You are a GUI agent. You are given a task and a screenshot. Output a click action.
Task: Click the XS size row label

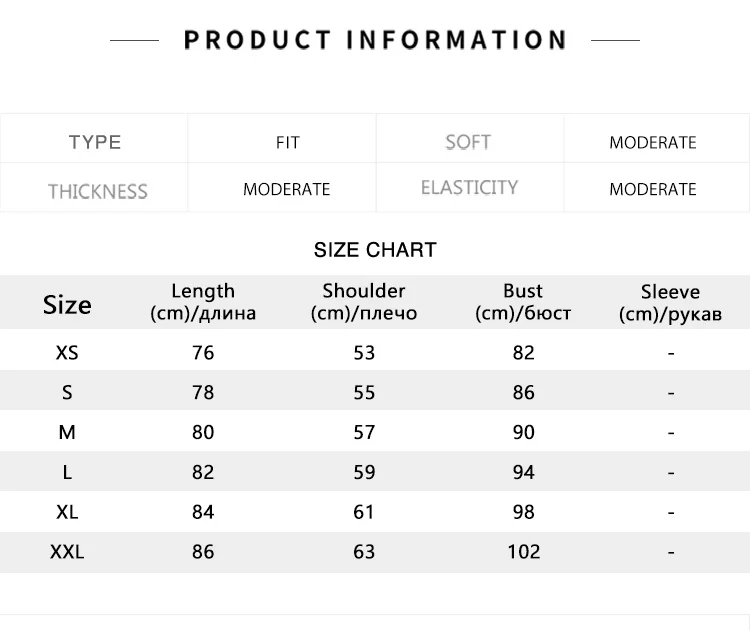67,353
